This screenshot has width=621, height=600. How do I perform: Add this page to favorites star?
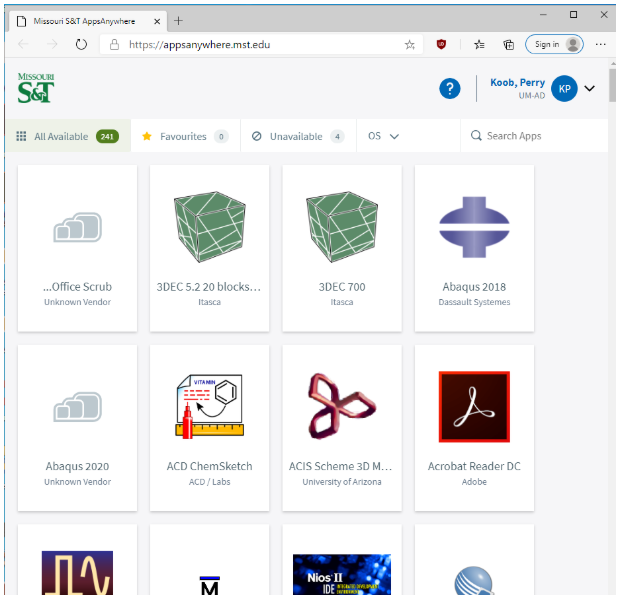click(410, 44)
